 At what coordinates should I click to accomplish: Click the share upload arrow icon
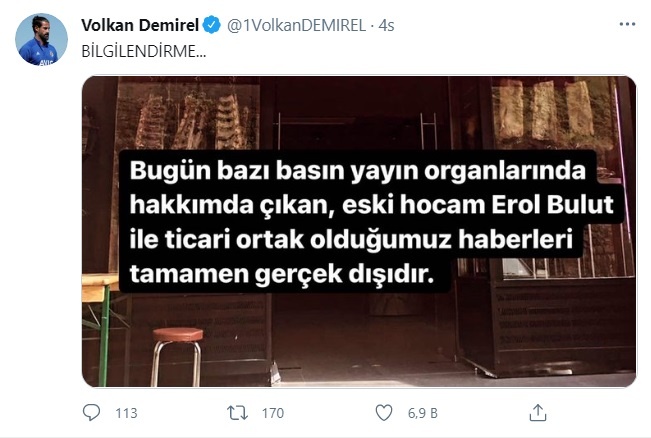pyautogui.click(x=538, y=413)
